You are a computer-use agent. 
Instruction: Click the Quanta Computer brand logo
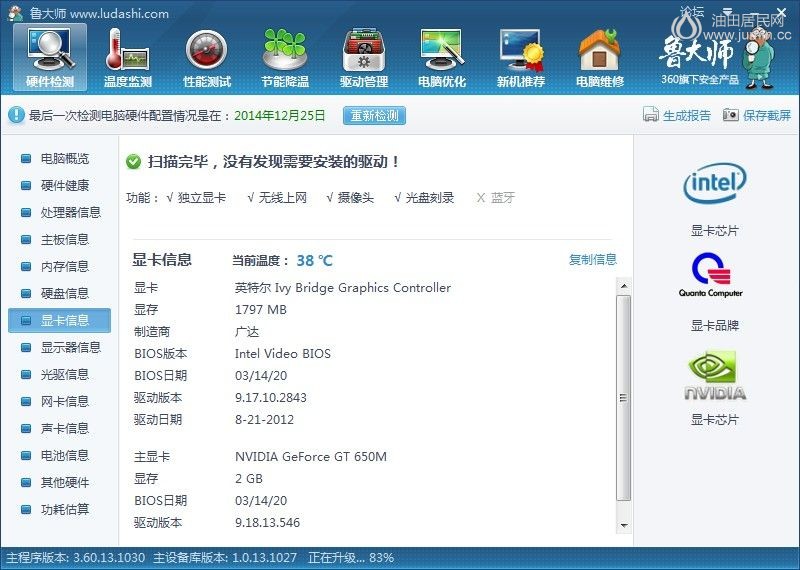tap(711, 275)
